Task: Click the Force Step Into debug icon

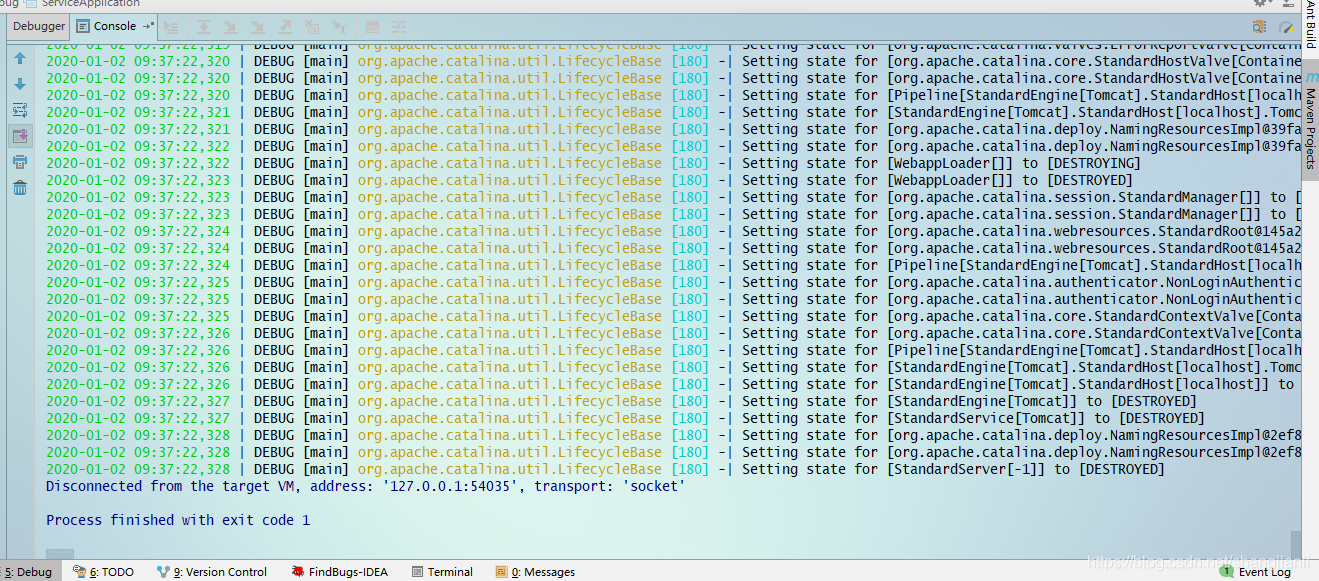Action: pyautogui.click(x=258, y=27)
